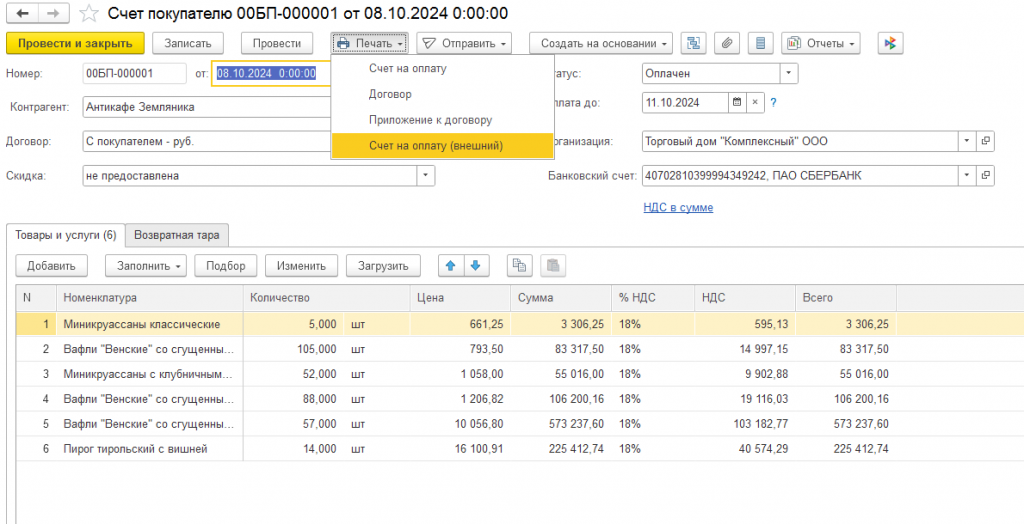
Task: Click the Загрузить button
Action: tap(383, 265)
